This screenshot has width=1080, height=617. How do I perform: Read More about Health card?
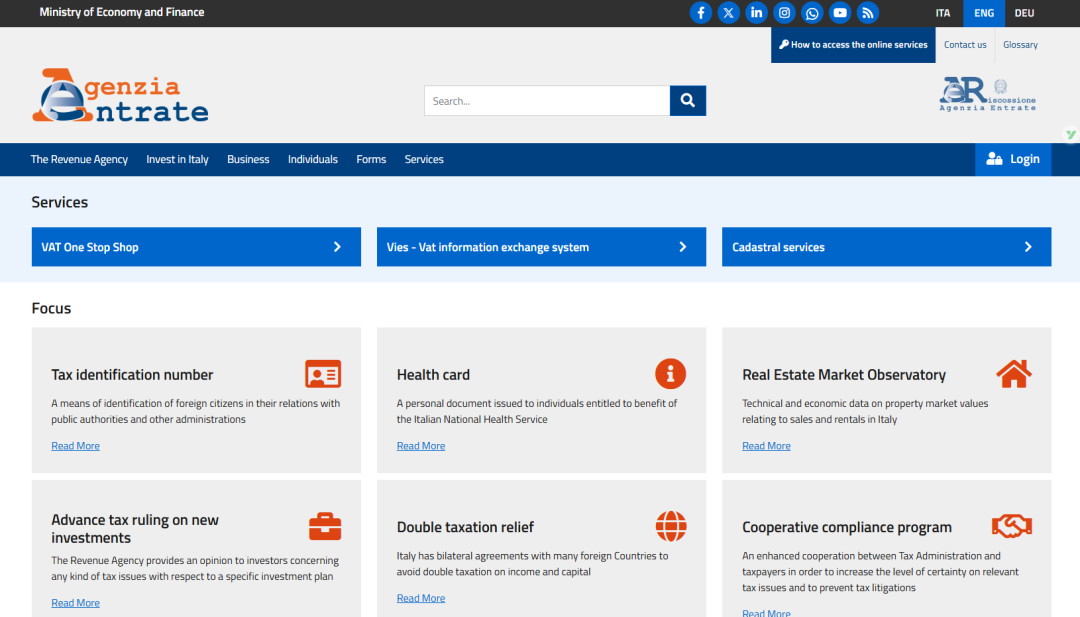tap(421, 446)
